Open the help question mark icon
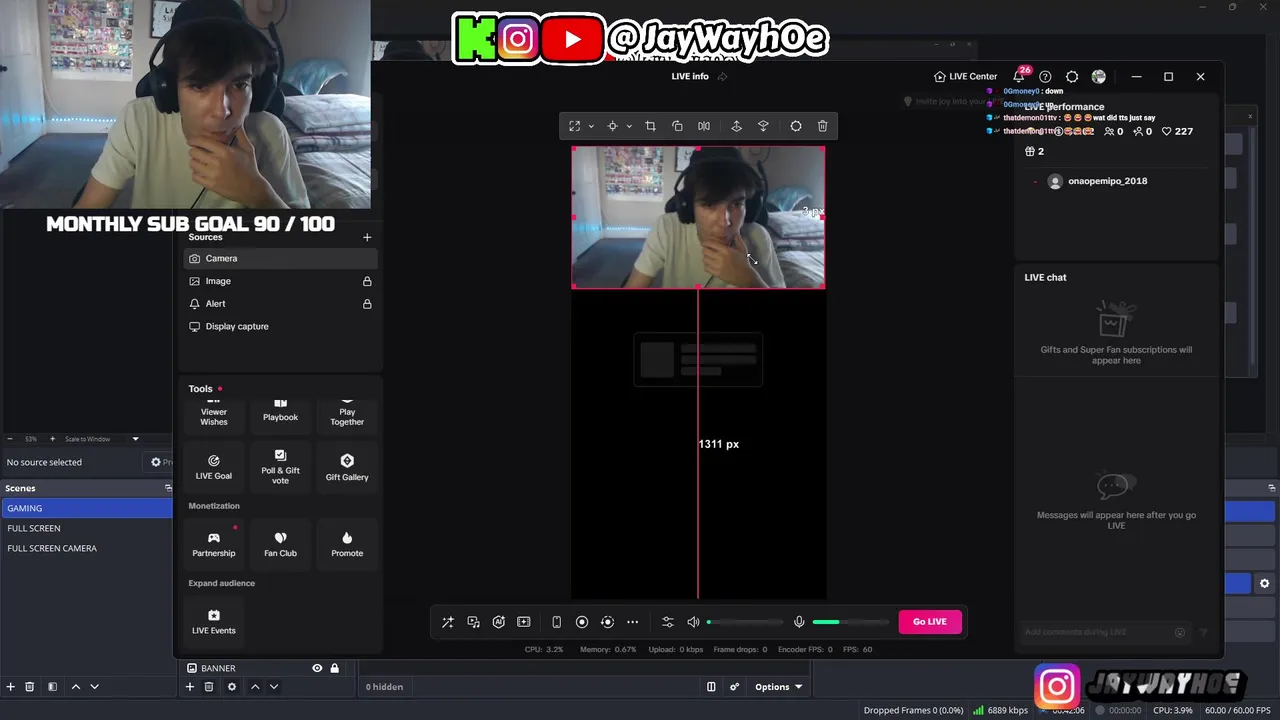 point(1045,76)
